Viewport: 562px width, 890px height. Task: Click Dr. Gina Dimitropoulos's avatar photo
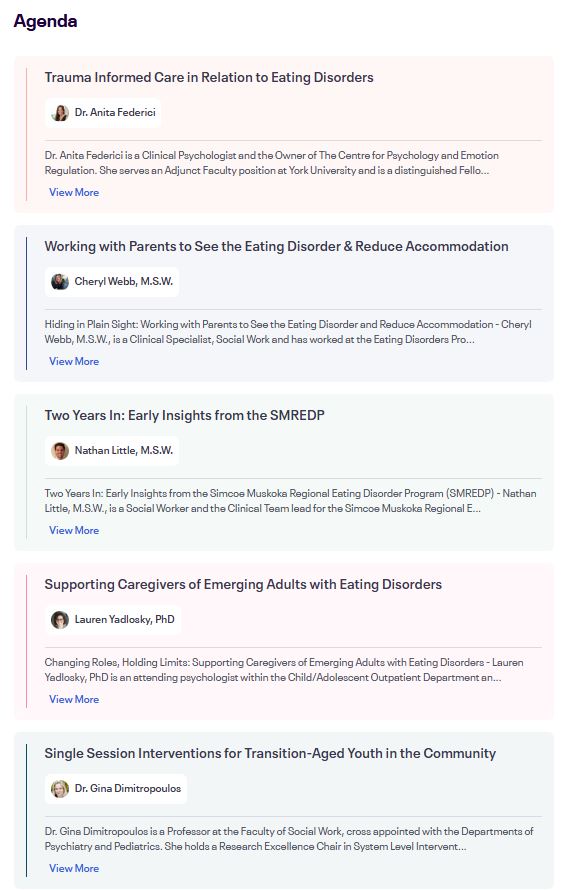60,788
